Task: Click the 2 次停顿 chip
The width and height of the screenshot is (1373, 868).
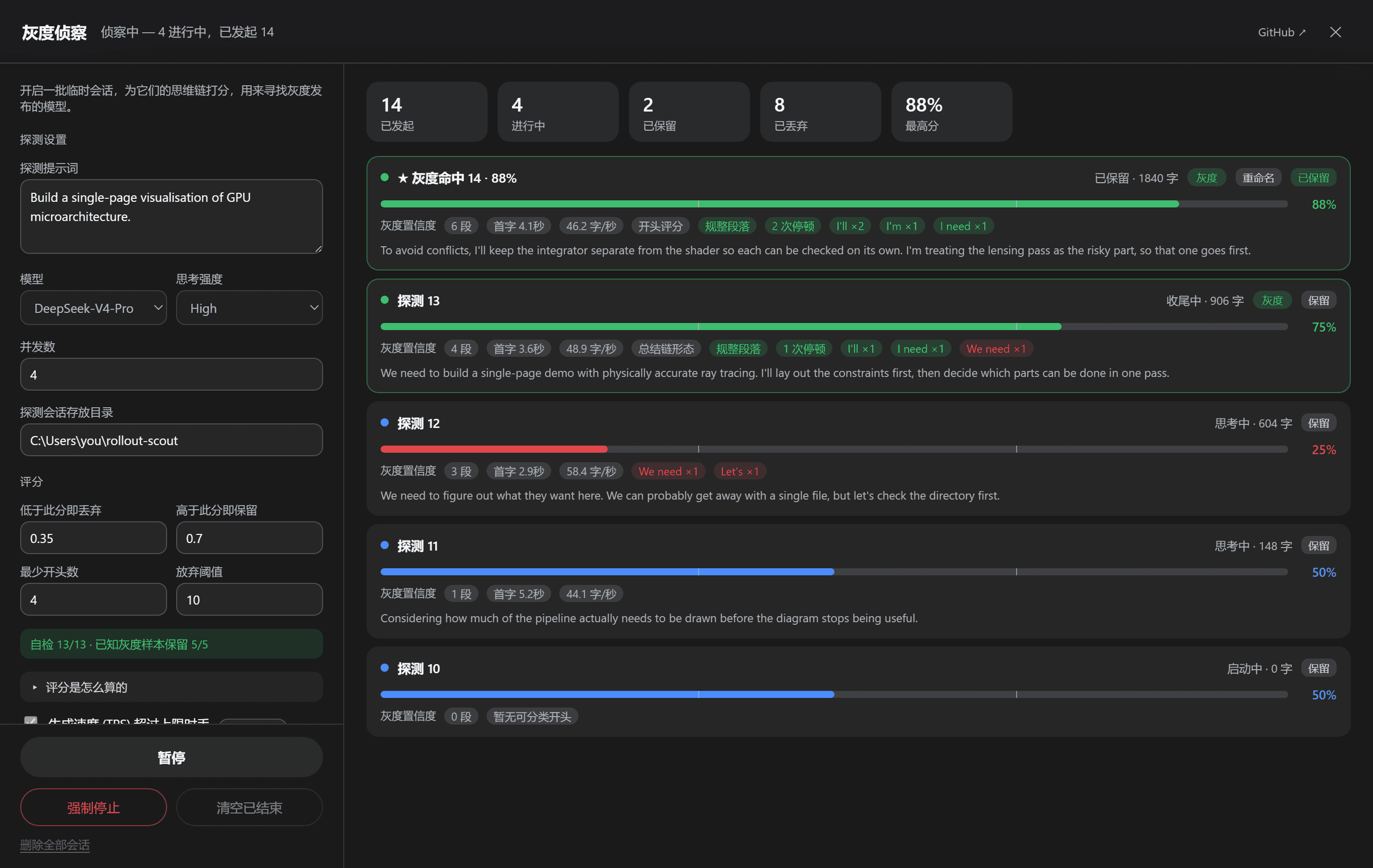Action: pos(793,226)
